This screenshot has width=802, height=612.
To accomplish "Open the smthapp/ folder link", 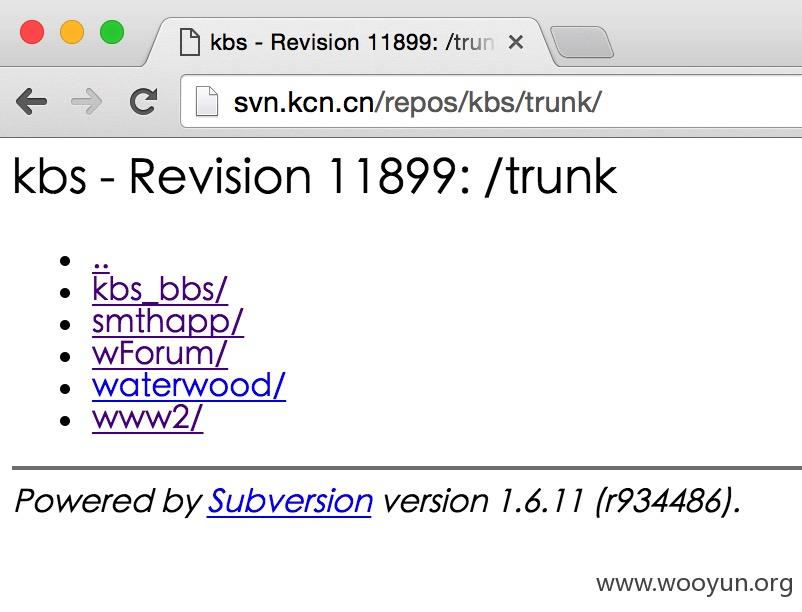I will coord(168,322).
